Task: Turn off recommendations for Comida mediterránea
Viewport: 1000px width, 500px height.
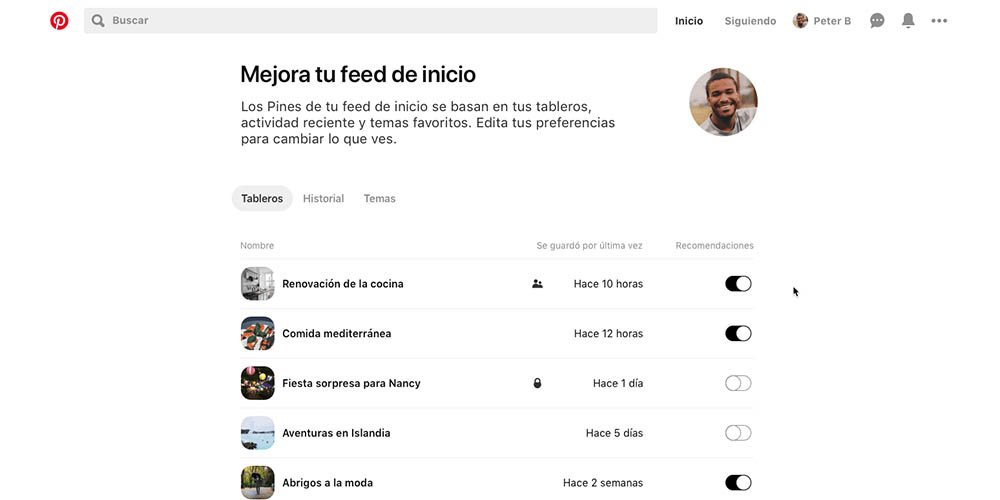Action: point(739,334)
